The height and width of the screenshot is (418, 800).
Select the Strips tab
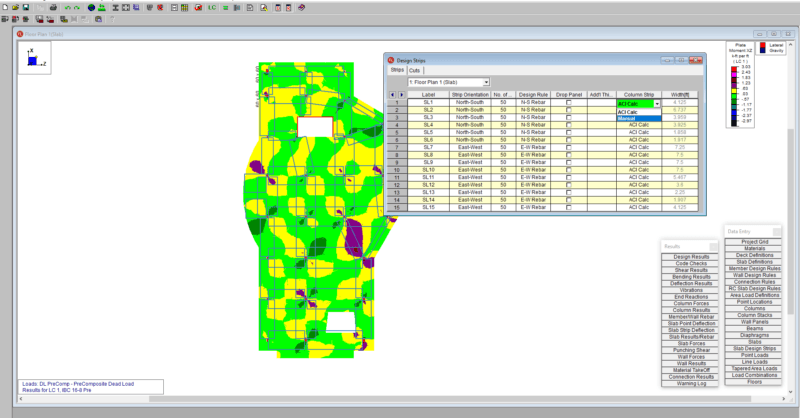pos(397,70)
